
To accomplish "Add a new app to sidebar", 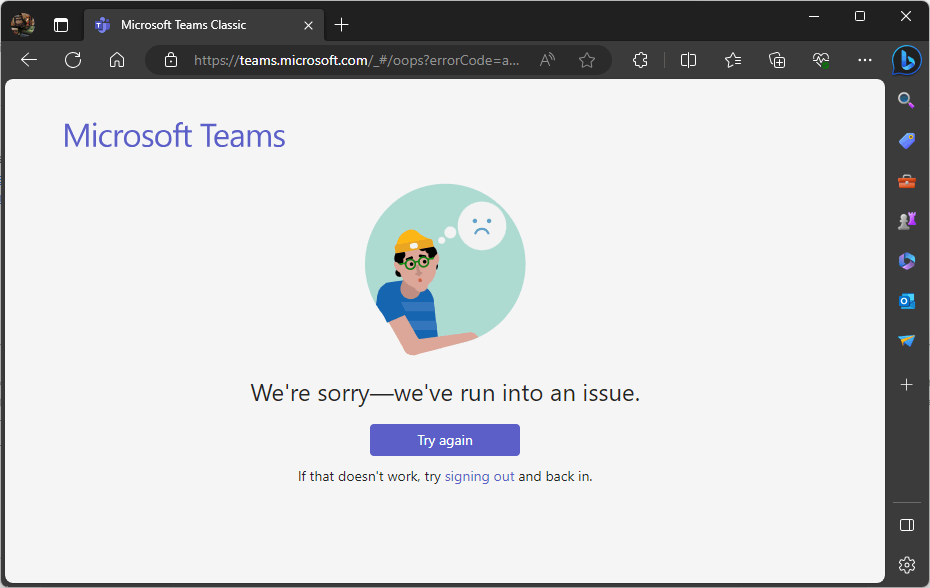I will 906,384.
